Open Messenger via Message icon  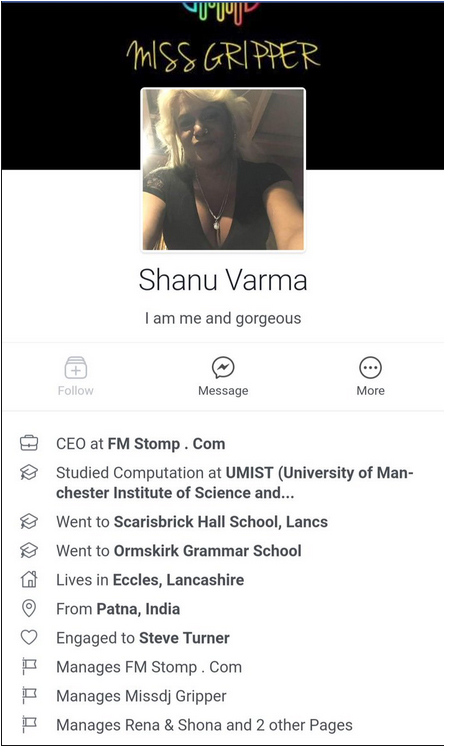point(223,368)
